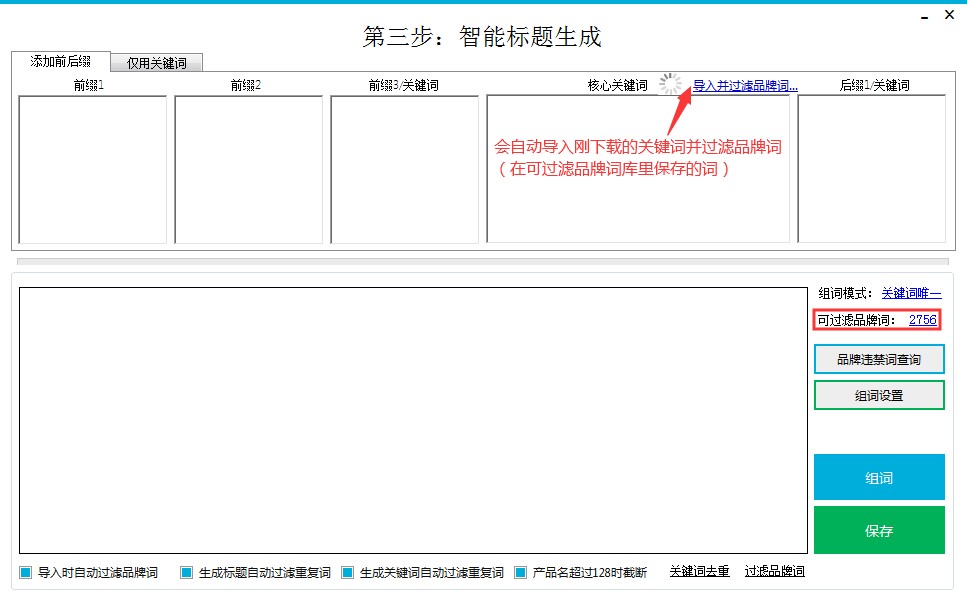
Task: Uncheck 生成标题自动过滤重复词 checkbox
Action: pyautogui.click(x=187, y=573)
